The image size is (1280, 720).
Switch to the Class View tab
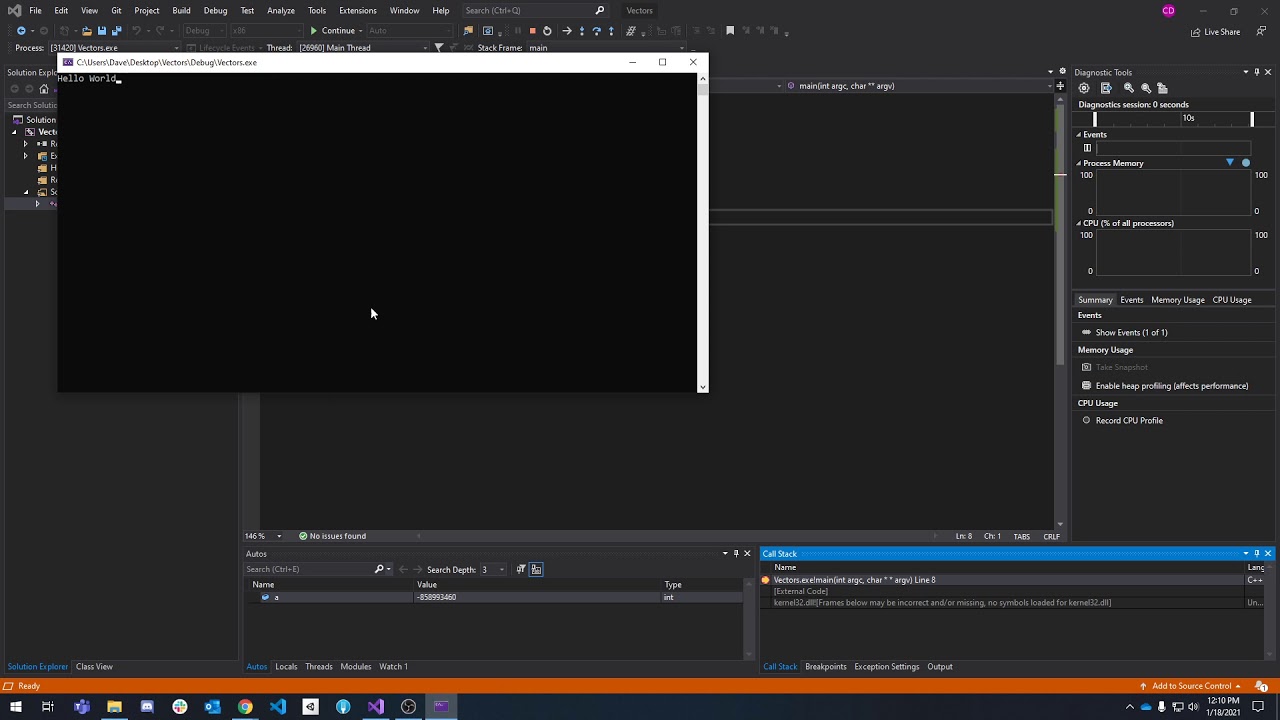coord(94,667)
